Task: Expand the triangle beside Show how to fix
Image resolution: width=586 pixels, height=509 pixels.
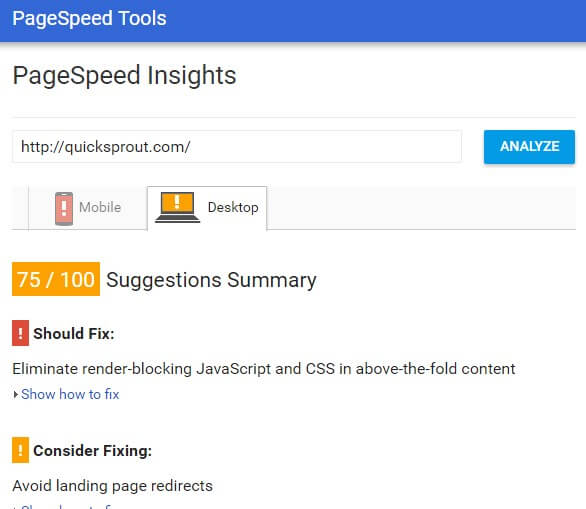Action: 16,394
